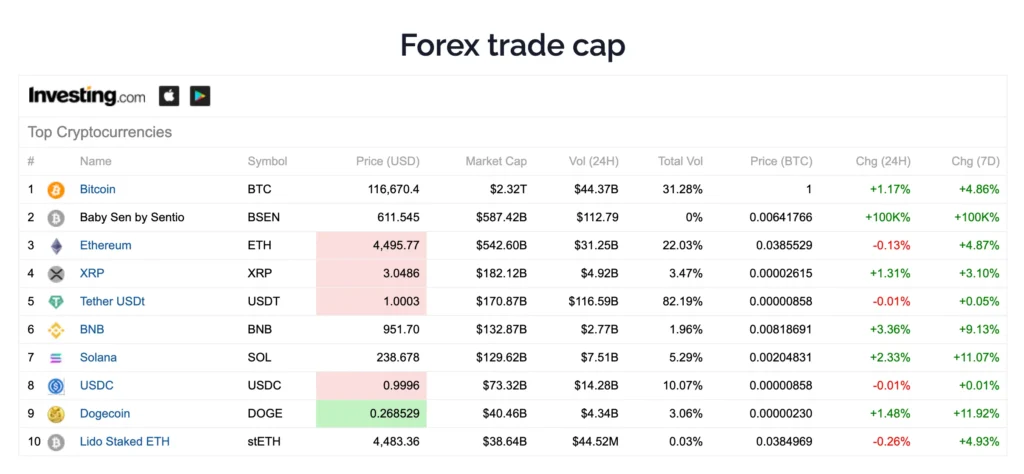1024x474 pixels.
Task: Click the BNB coin icon
Action: (x=56, y=329)
